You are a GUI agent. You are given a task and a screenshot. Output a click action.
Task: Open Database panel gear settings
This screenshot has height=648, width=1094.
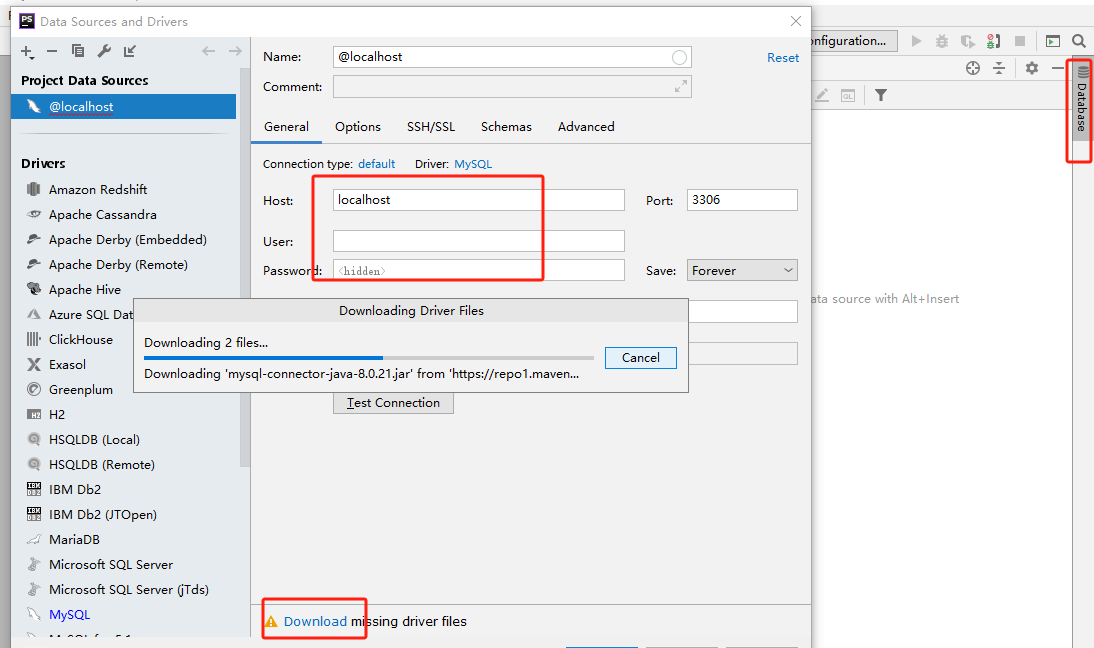coord(1032,68)
